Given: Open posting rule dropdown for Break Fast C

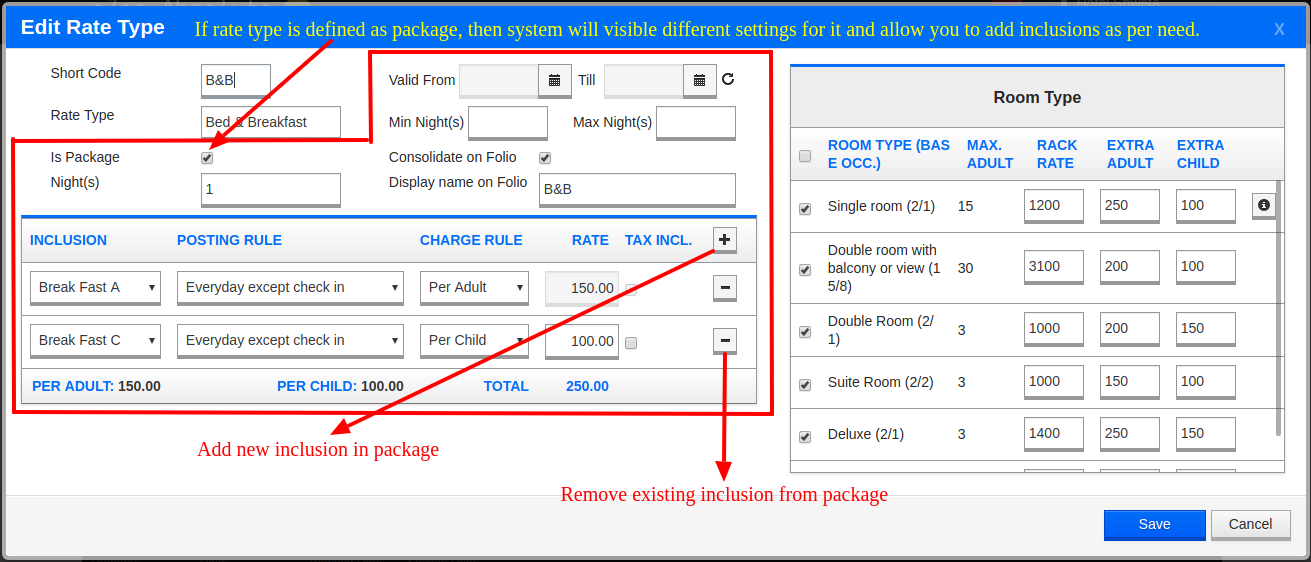Looking at the screenshot, I should click(x=290, y=341).
